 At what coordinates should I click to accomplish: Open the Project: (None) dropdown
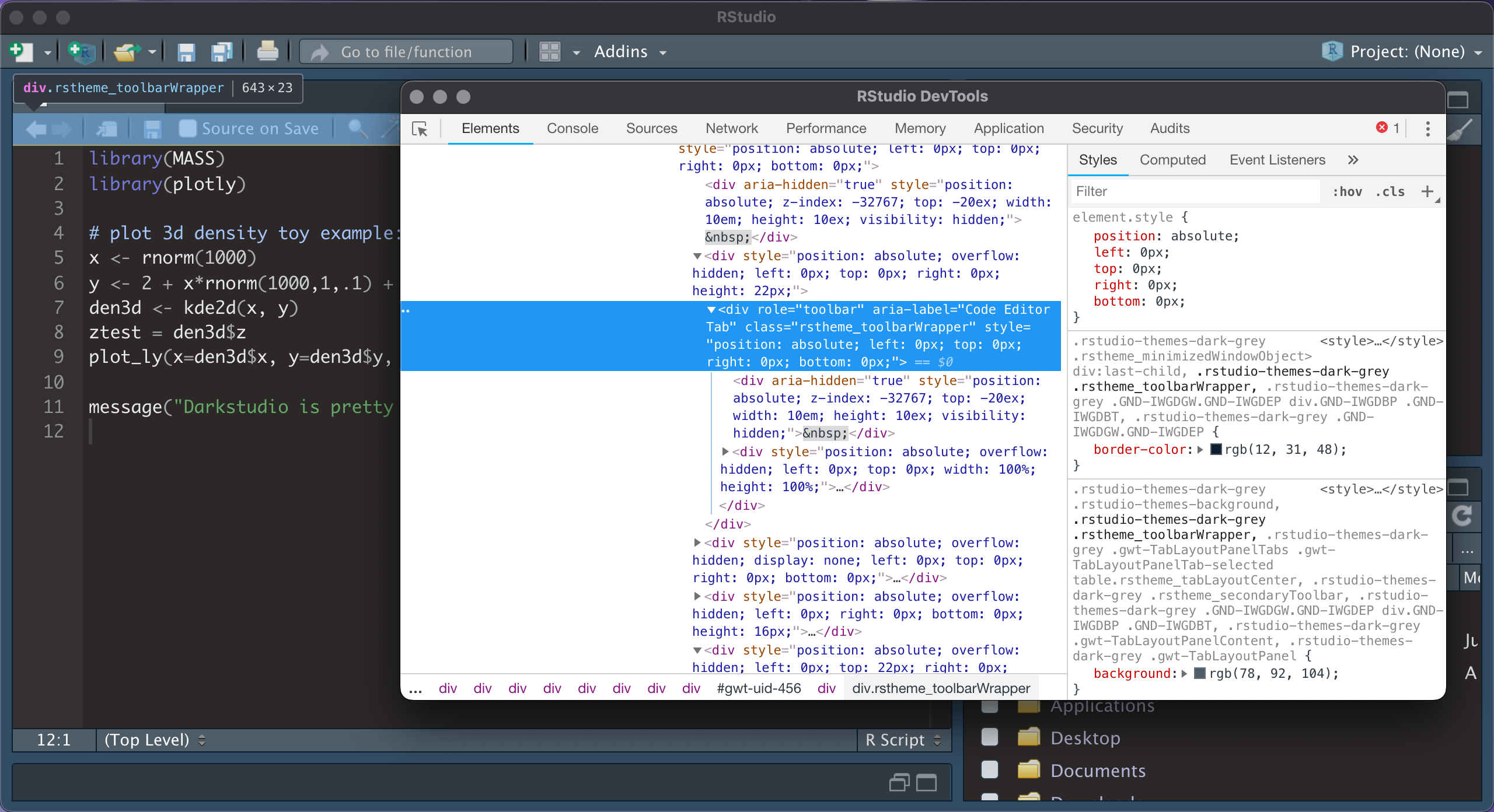coord(1402,52)
